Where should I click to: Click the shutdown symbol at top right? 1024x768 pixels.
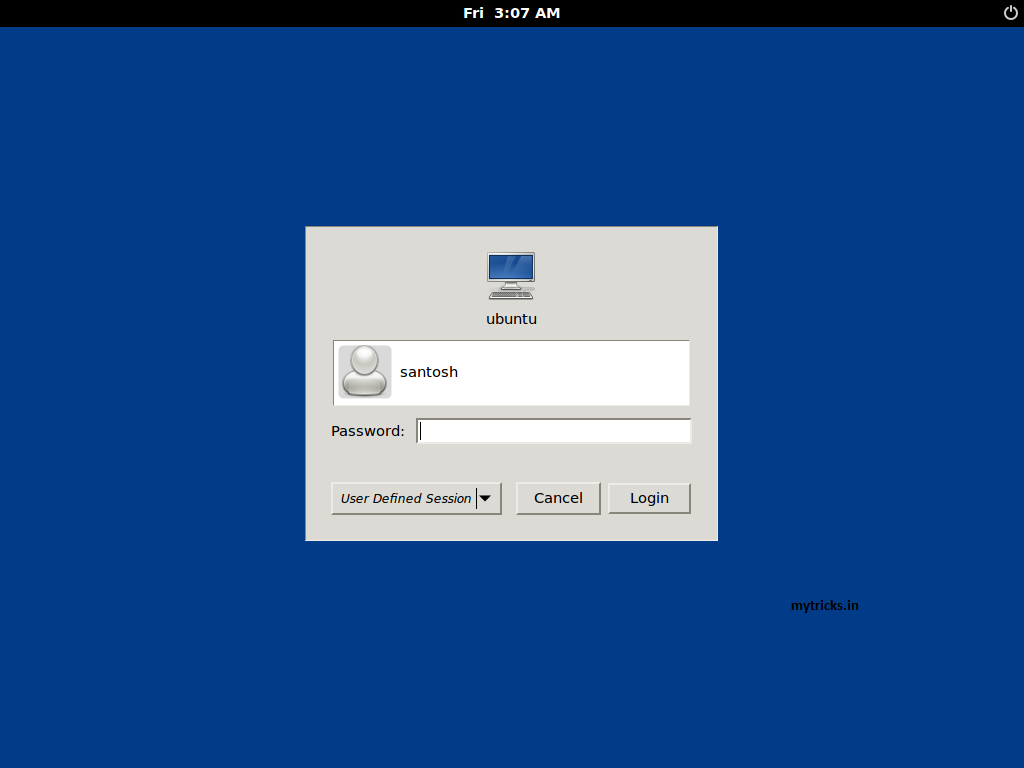1009,13
